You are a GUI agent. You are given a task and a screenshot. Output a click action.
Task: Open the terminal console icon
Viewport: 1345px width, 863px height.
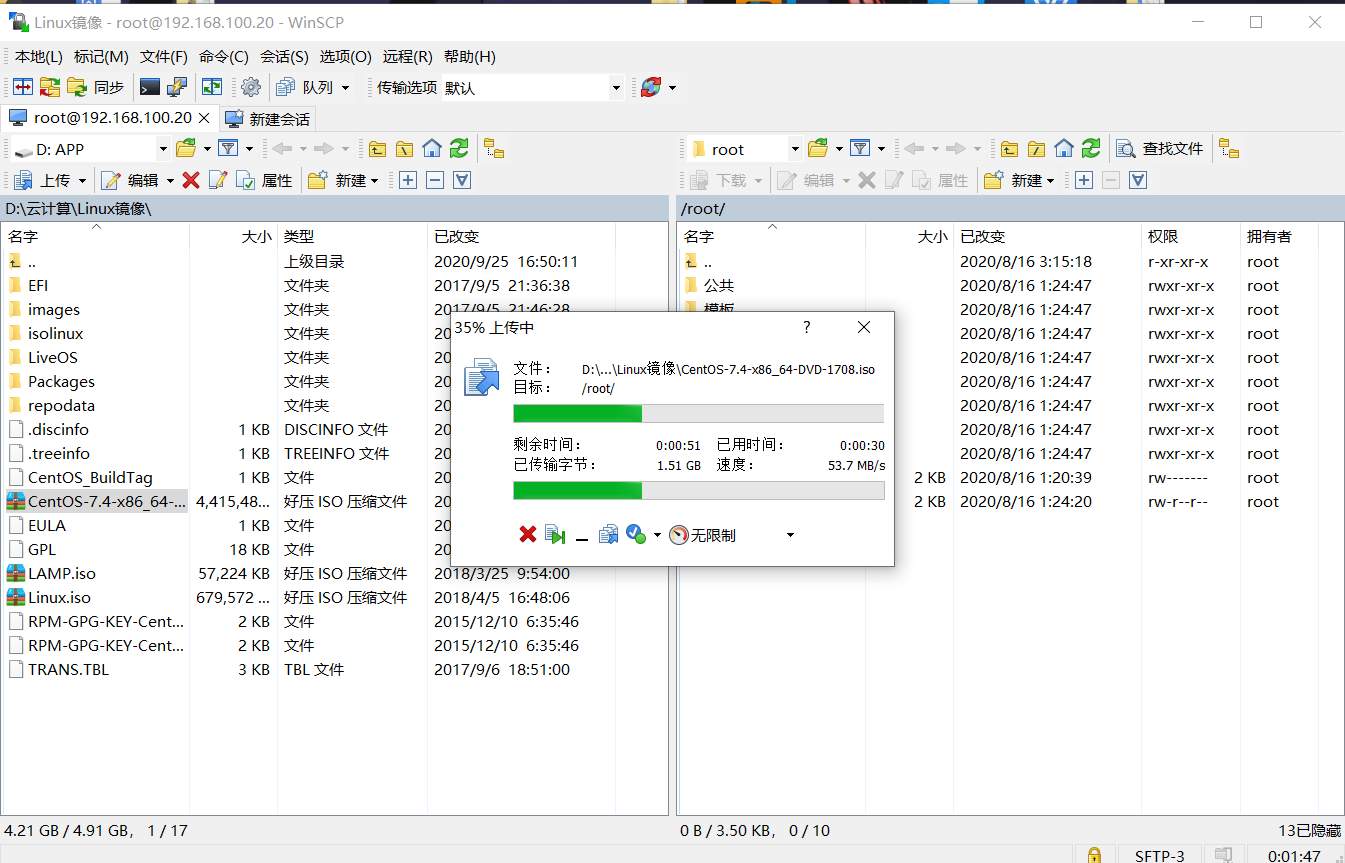(x=150, y=87)
